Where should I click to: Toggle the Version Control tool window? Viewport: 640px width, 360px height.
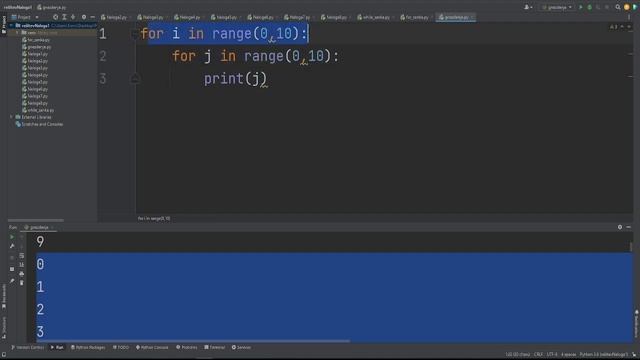point(27,347)
